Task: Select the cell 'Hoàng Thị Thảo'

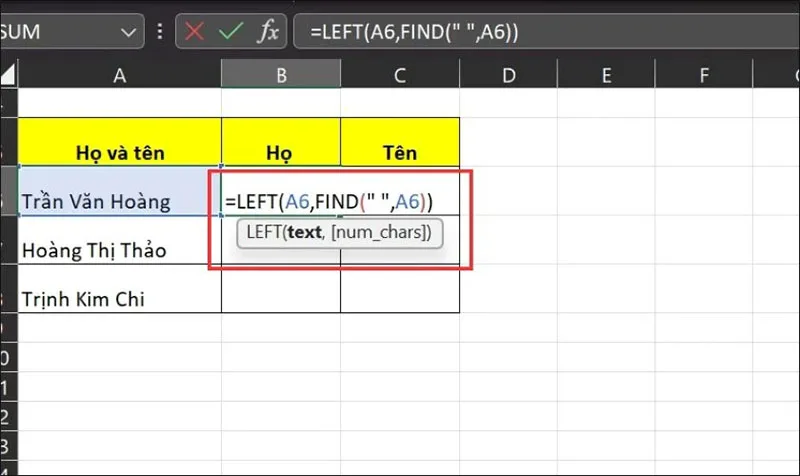Action: pos(119,240)
